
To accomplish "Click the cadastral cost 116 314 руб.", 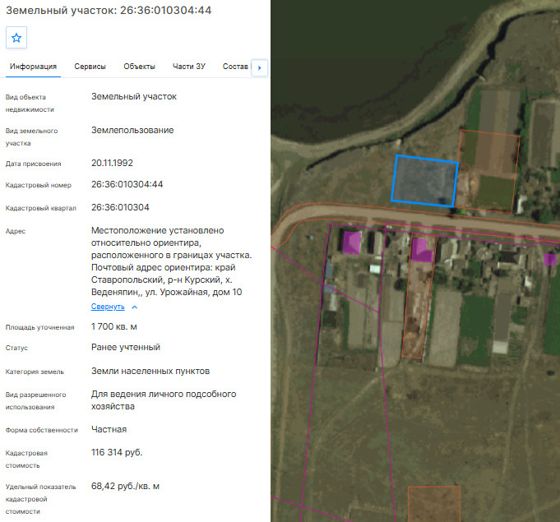I will (117, 452).
